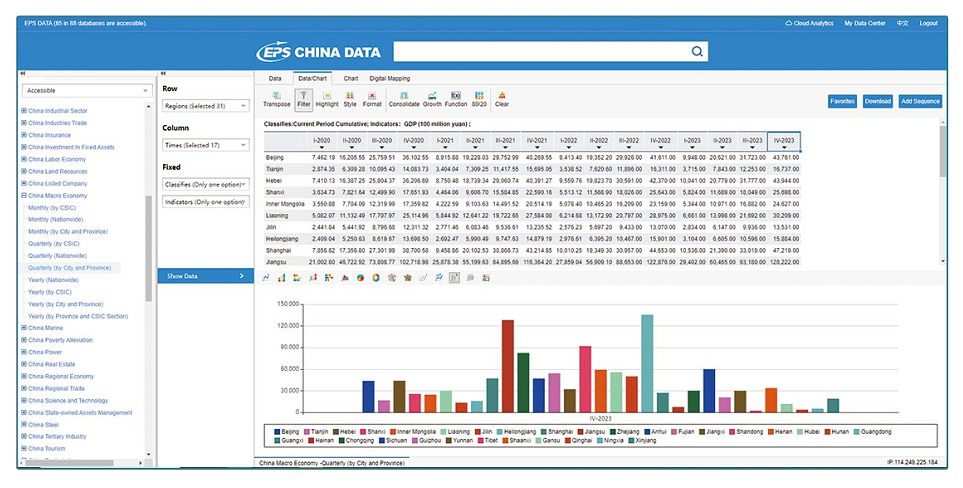Click the Logout link
The height and width of the screenshot is (488, 963).
pos(928,23)
